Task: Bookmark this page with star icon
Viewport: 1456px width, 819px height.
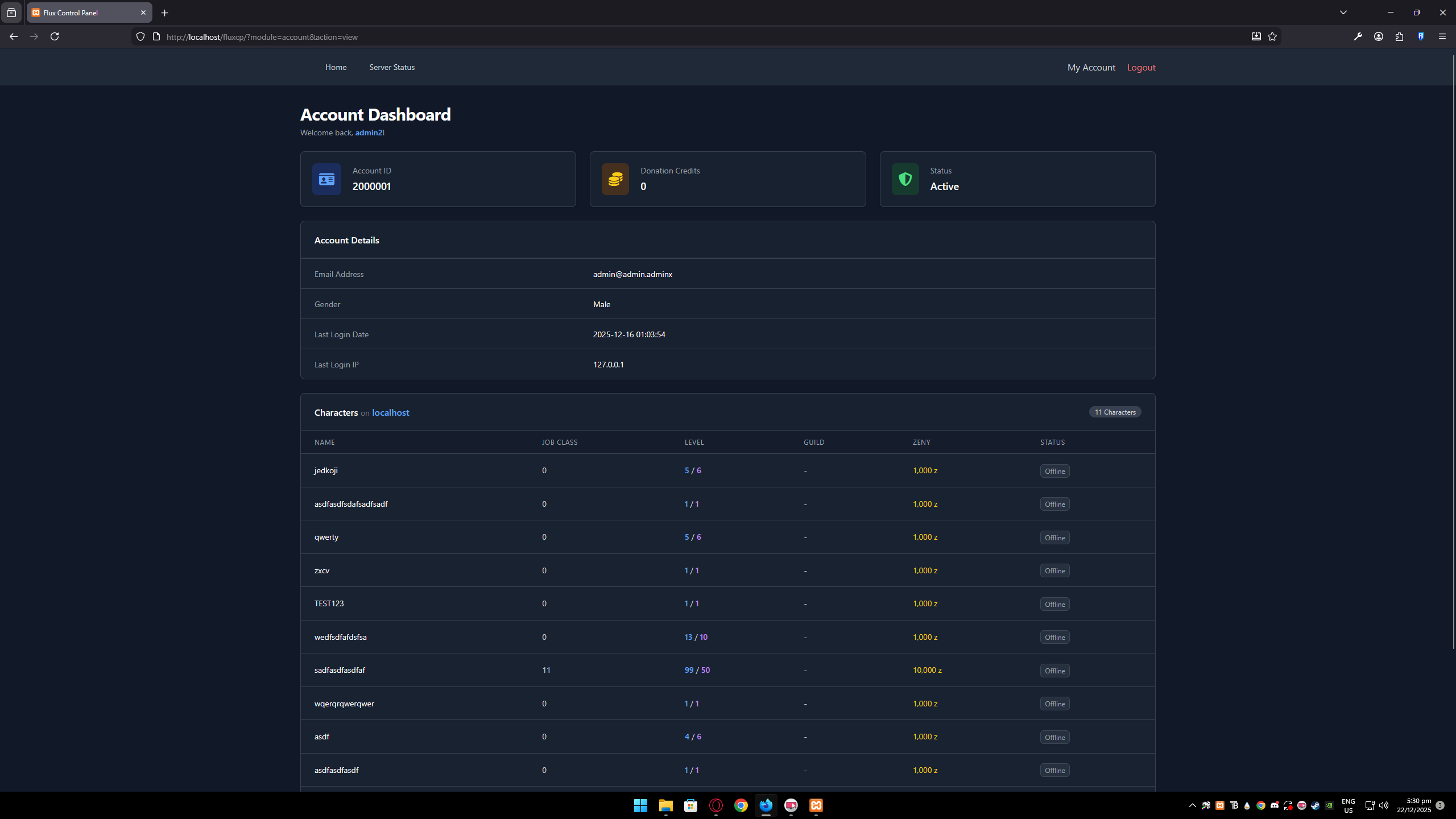Action: 1272,36
